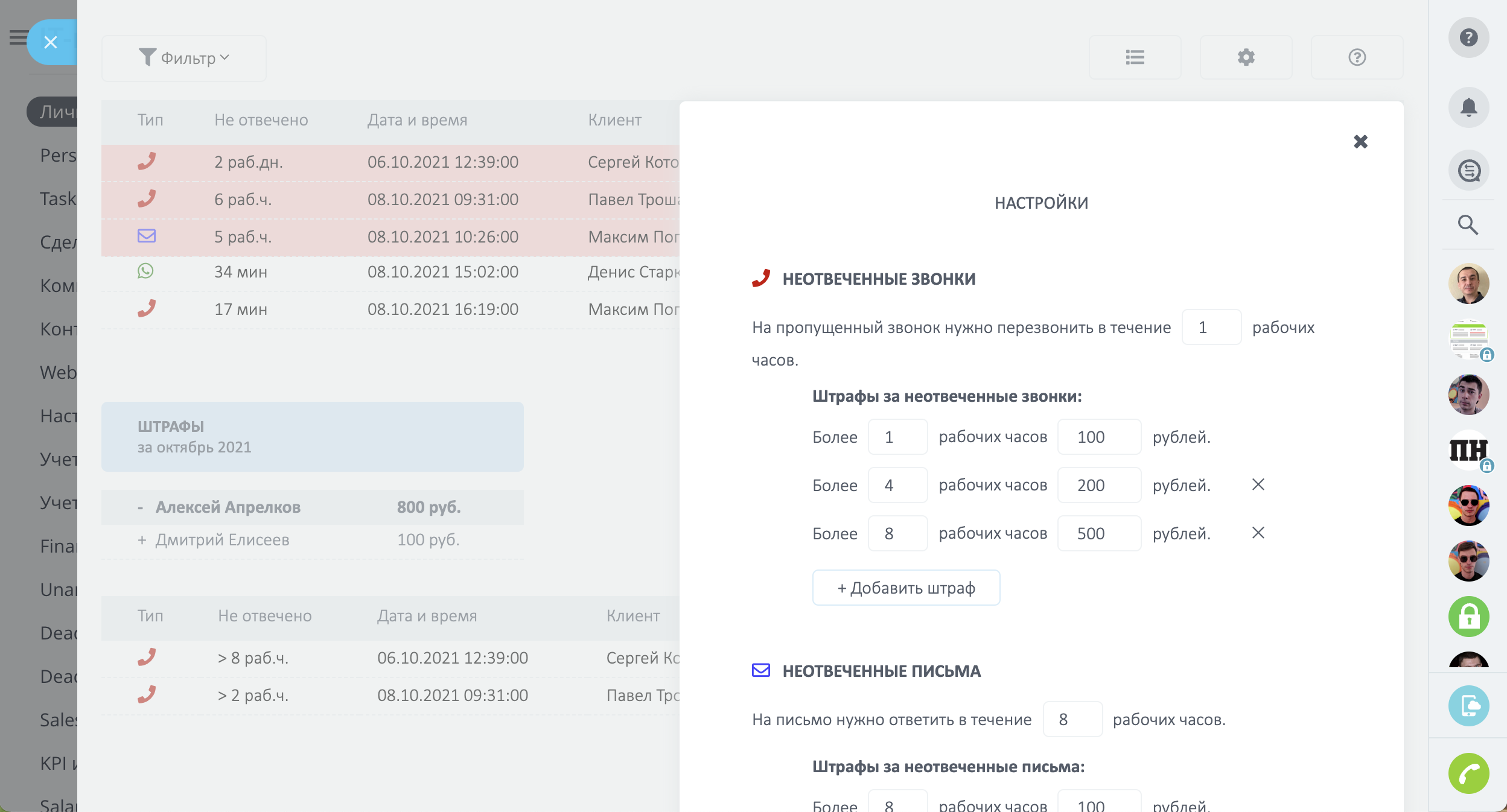Open the Фильтр dropdown

pos(183,58)
